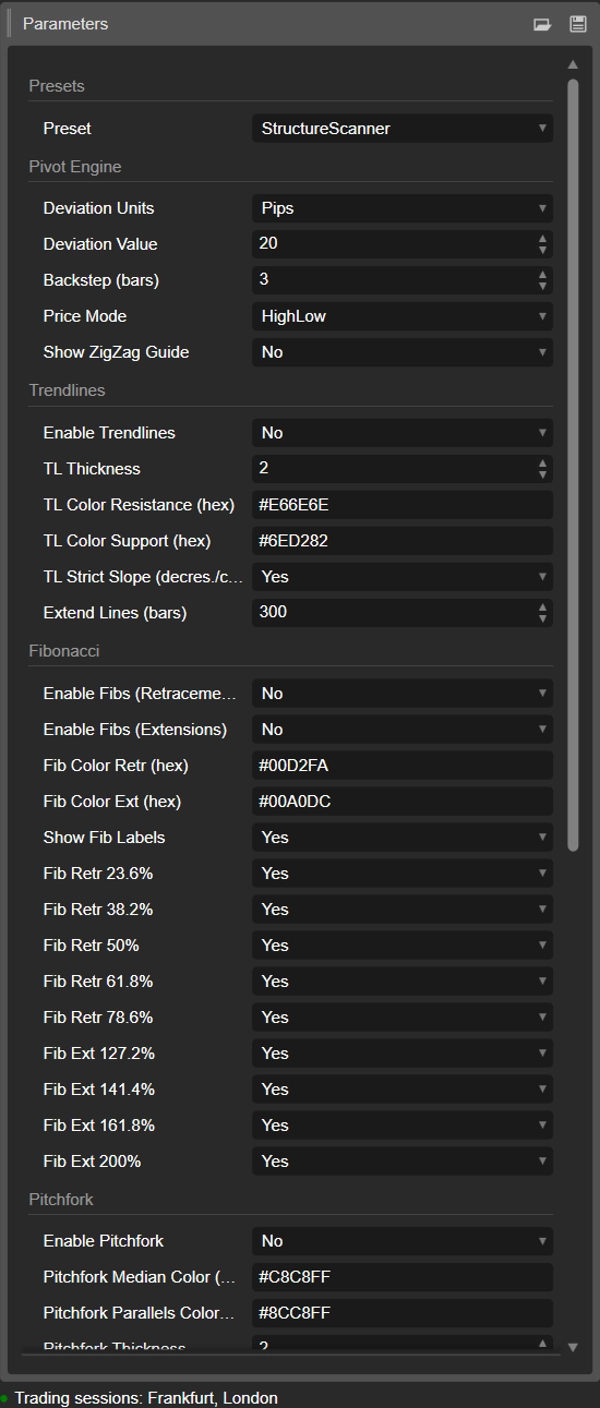Screen dimensions: 600x1408
Task: Decrease Extend Lines (bars) with down stepper
Action: 543,618
